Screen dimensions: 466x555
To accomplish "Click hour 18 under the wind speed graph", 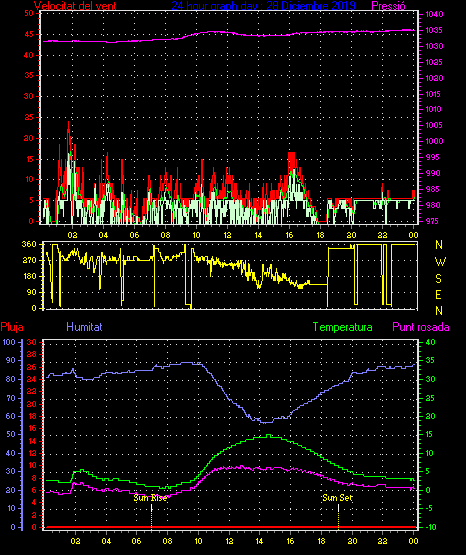I will (320, 235).
